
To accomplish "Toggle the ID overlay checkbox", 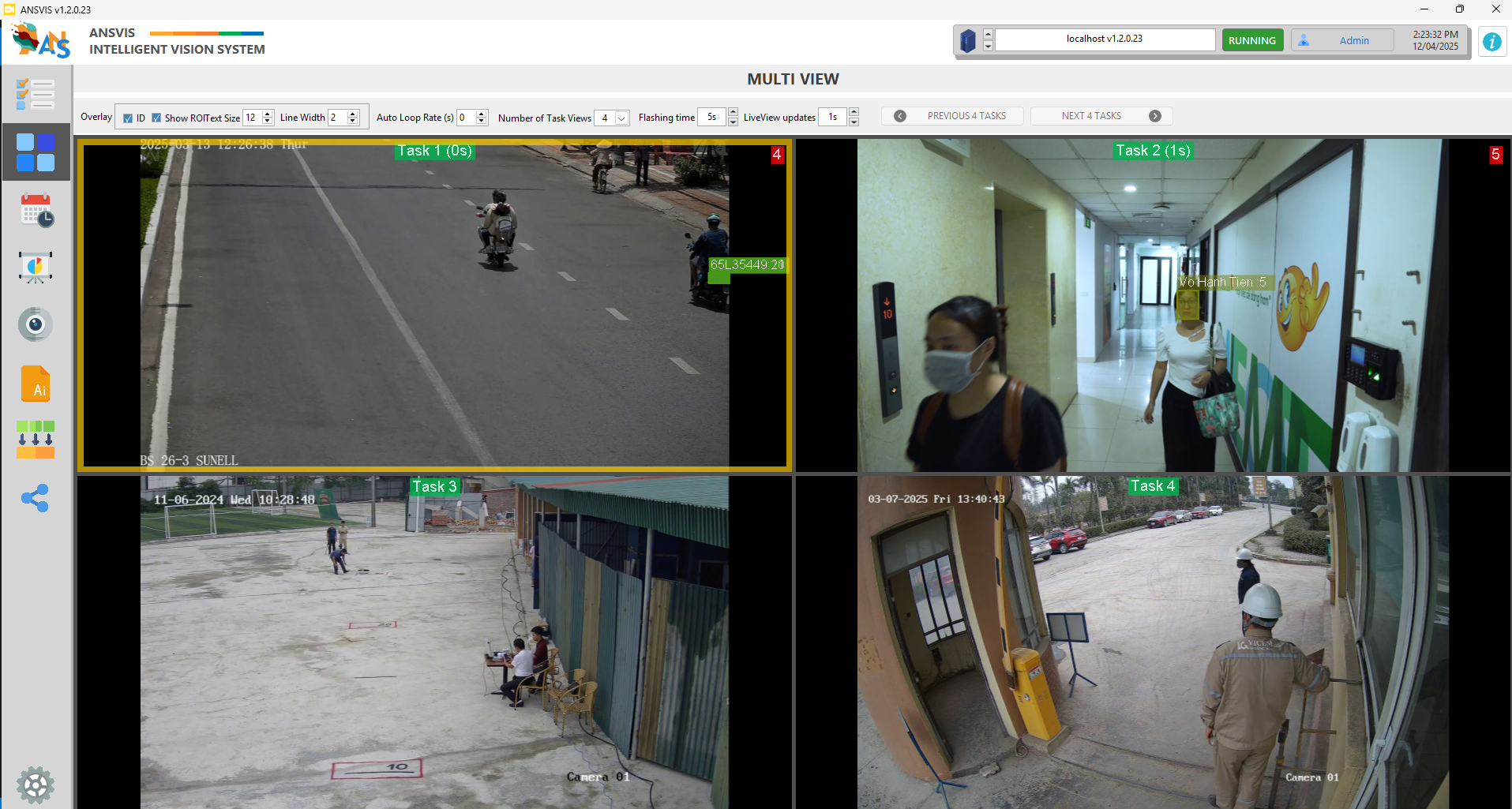I will (128, 118).
